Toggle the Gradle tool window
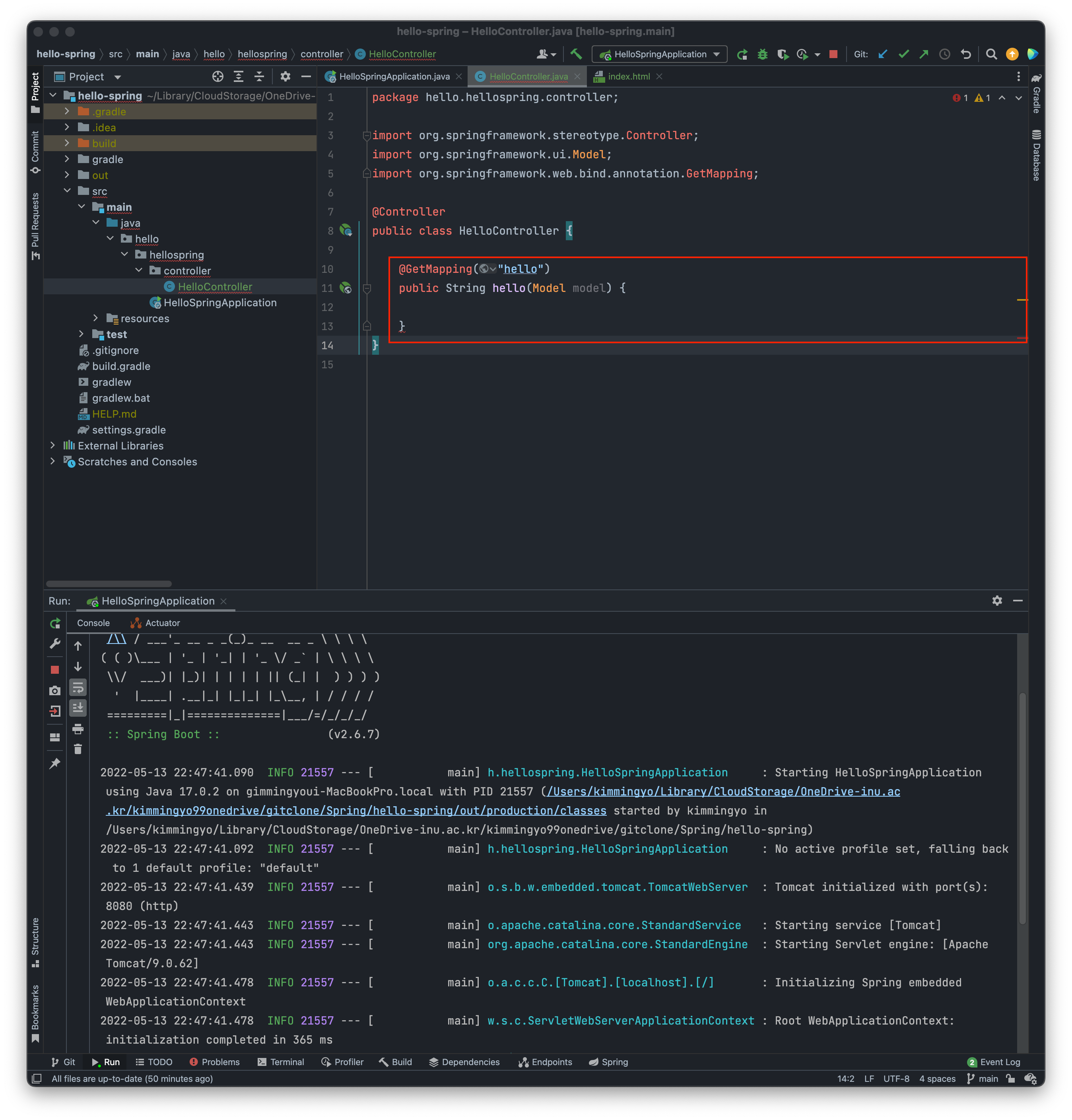This screenshot has height=1120, width=1072. coord(1036,93)
